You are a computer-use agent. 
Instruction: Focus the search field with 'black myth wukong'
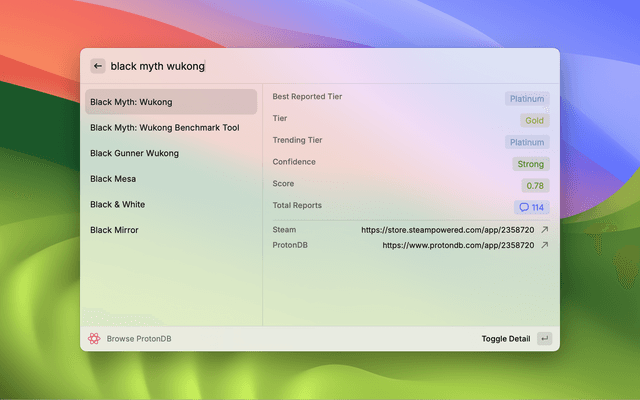click(x=300, y=66)
